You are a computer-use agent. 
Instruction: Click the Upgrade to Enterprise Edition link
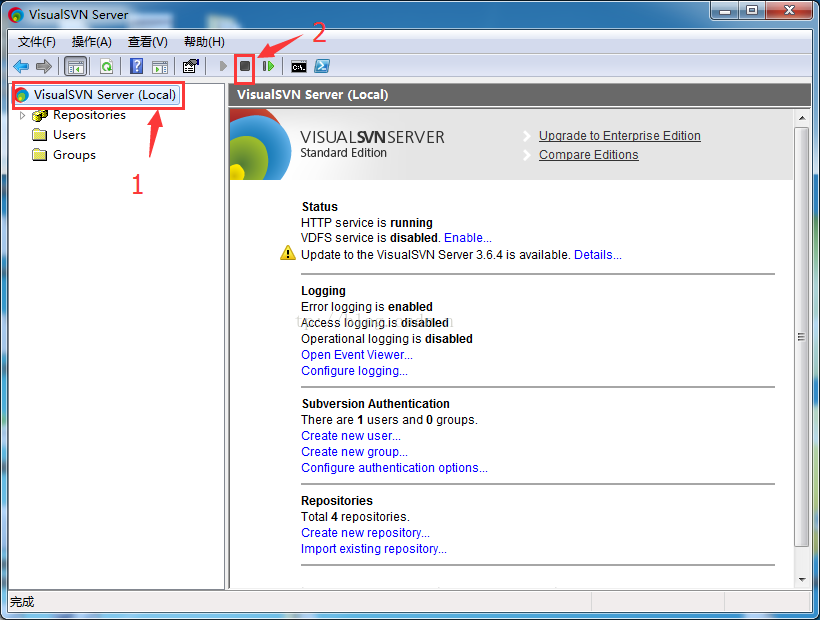[x=619, y=136]
